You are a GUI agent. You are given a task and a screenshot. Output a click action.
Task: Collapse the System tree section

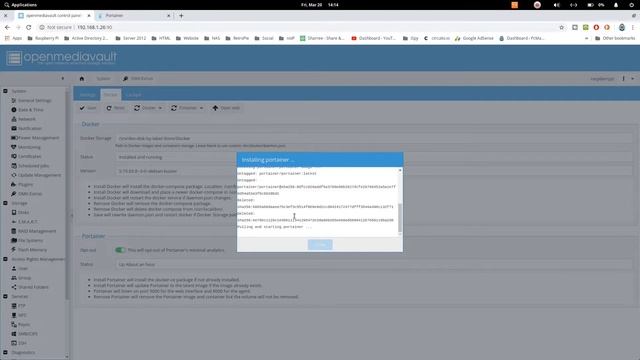point(5,91)
